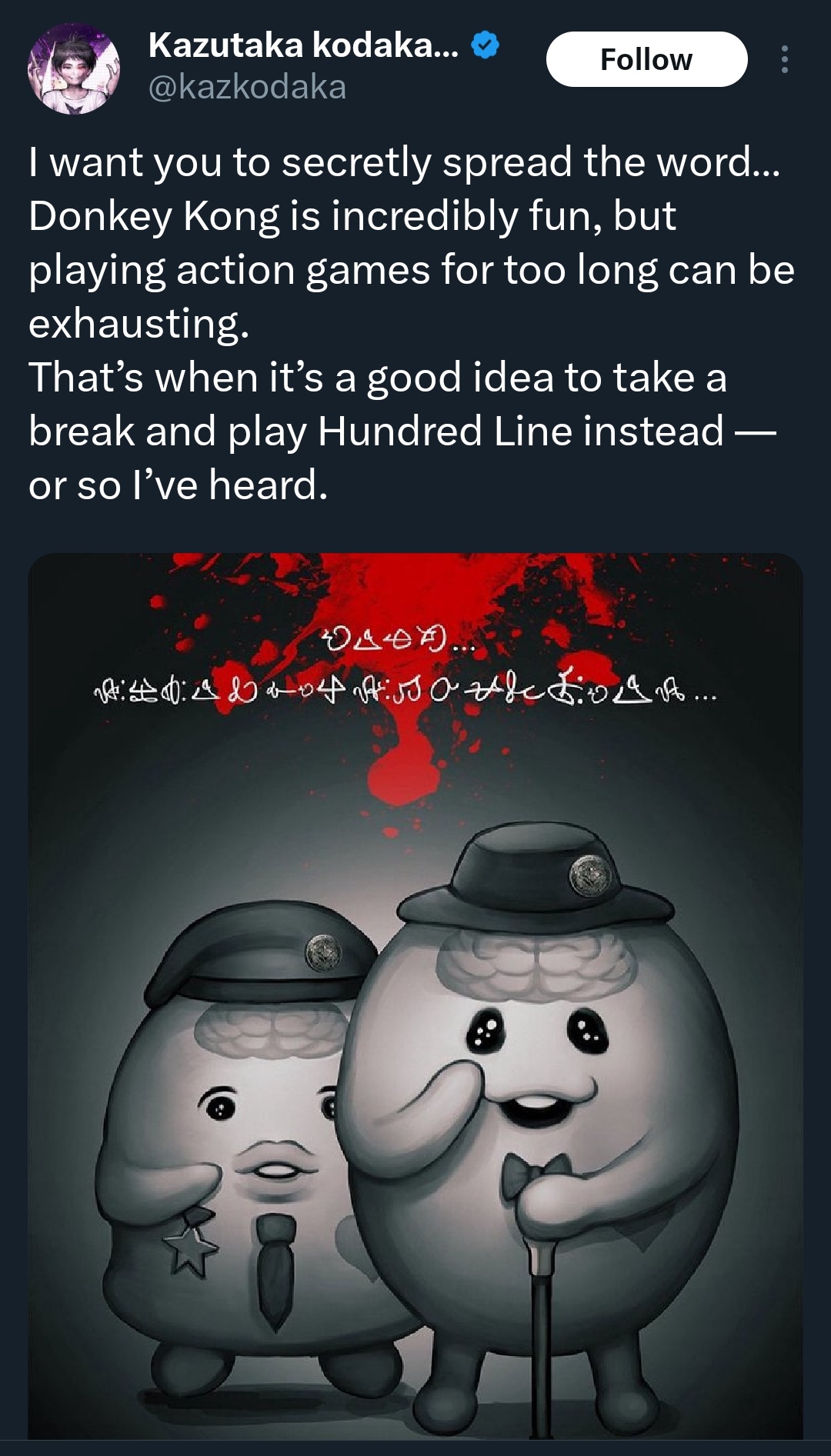The height and width of the screenshot is (1456, 831).
Task: Open the Kazutaka kodaka display name link
Action: [303, 45]
